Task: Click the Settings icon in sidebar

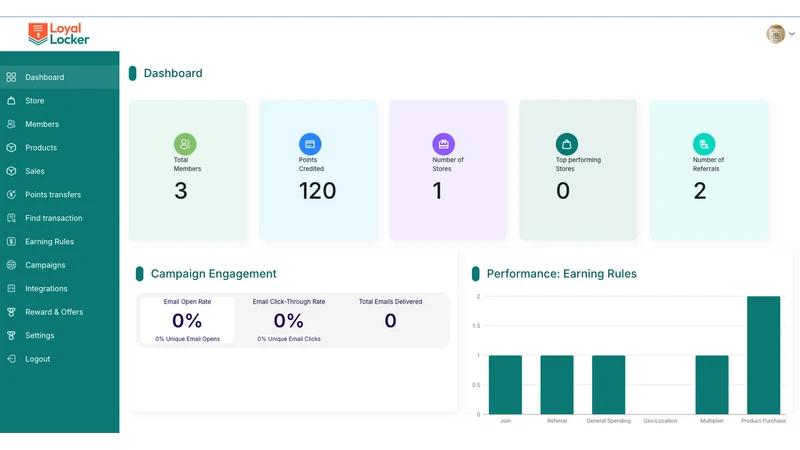Action: (x=11, y=335)
